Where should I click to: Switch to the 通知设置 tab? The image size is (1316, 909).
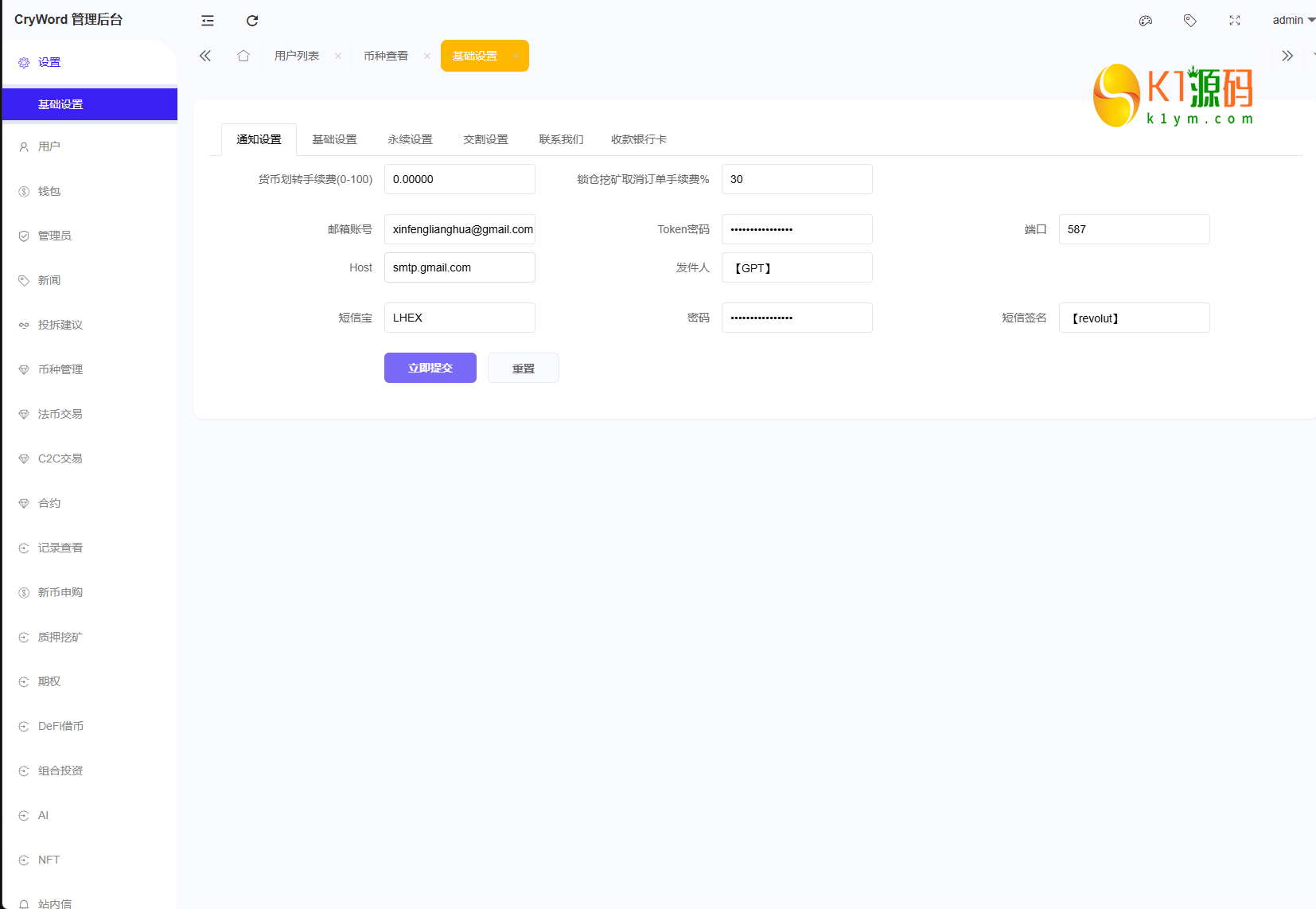click(x=259, y=139)
